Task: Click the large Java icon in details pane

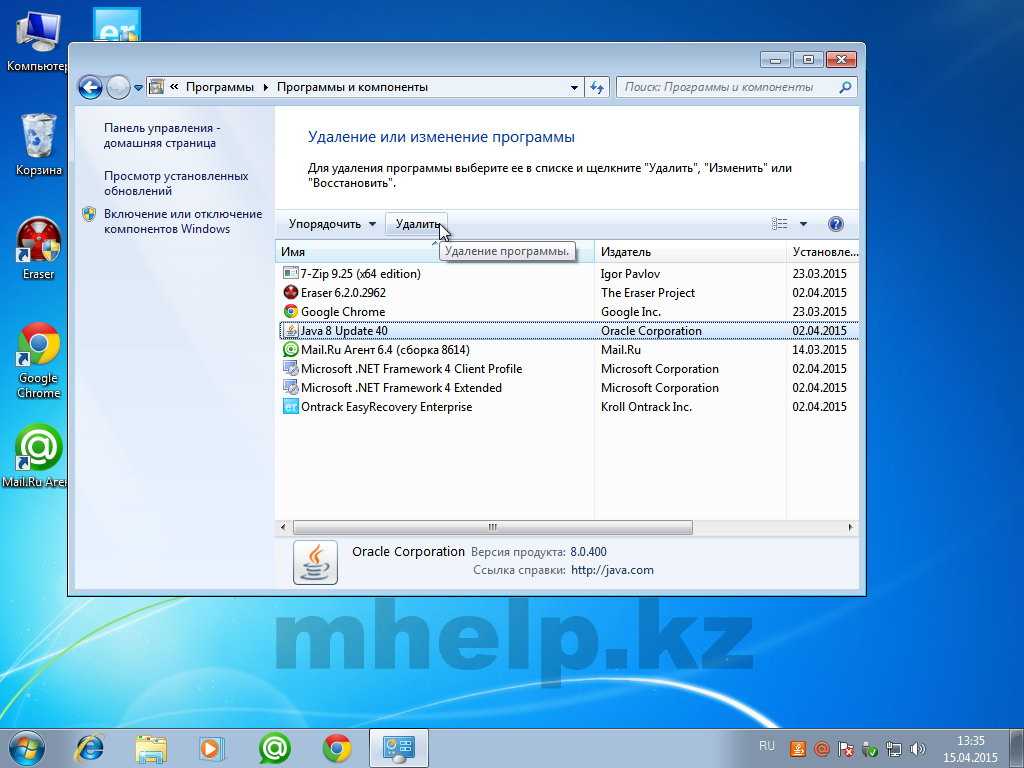Action: click(x=315, y=562)
